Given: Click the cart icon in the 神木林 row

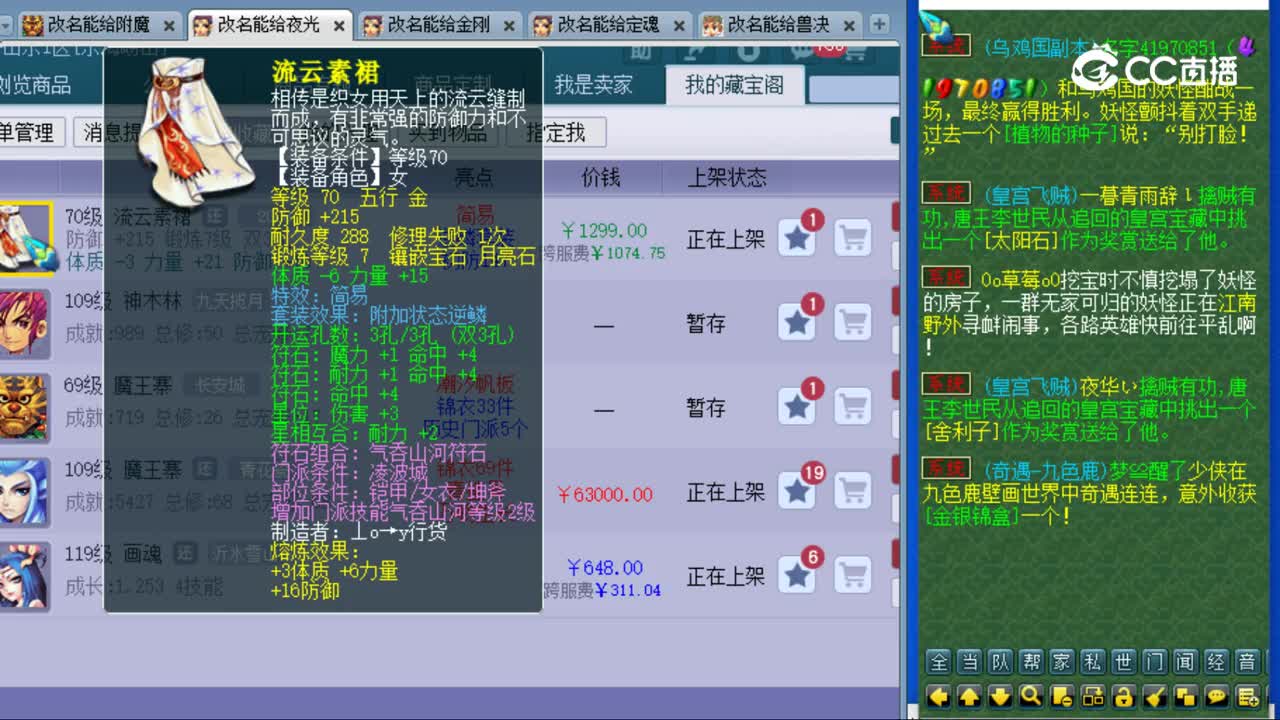Looking at the screenshot, I should pos(853,323).
